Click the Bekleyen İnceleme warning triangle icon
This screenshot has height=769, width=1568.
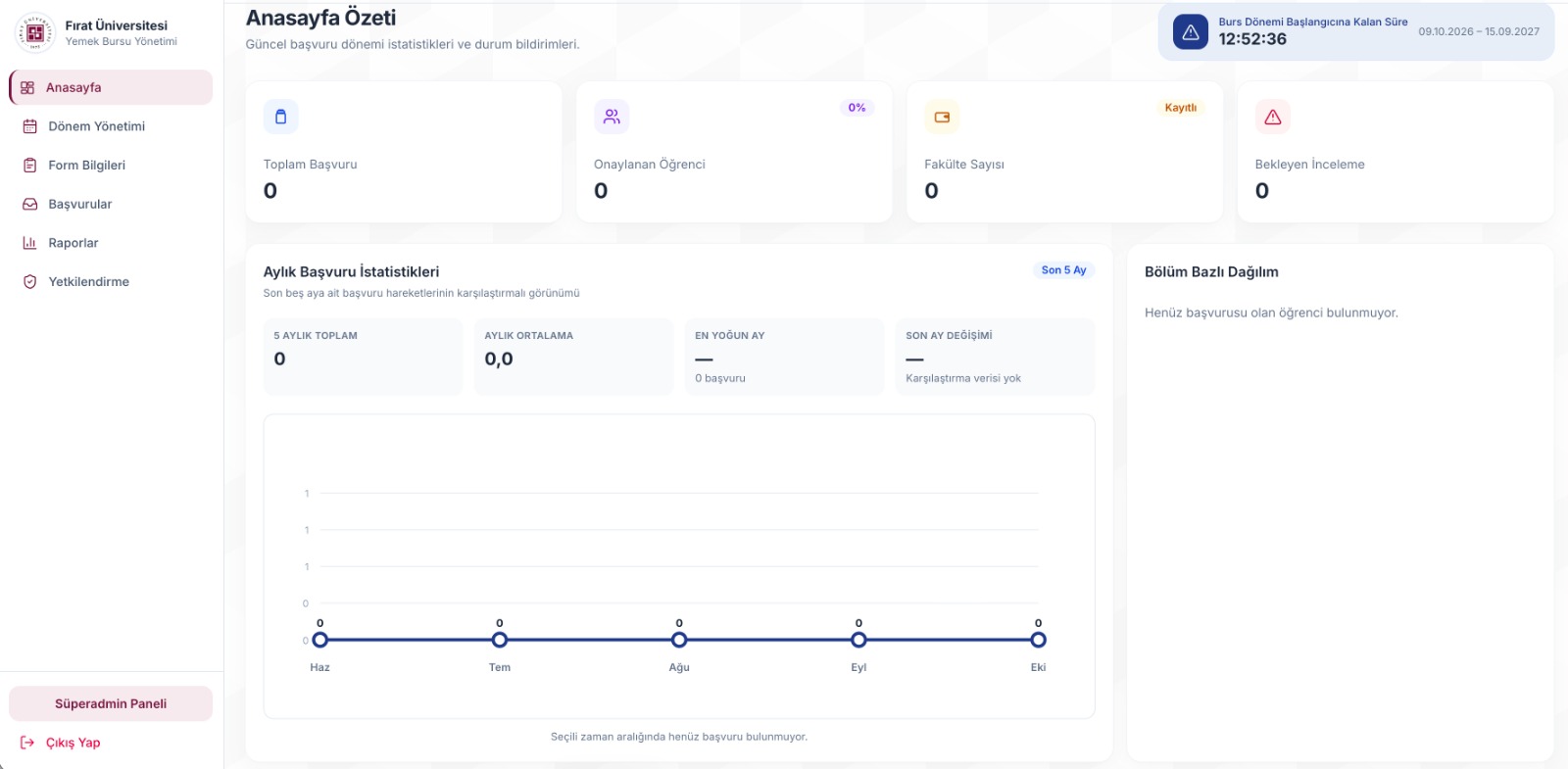[1273, 117]
